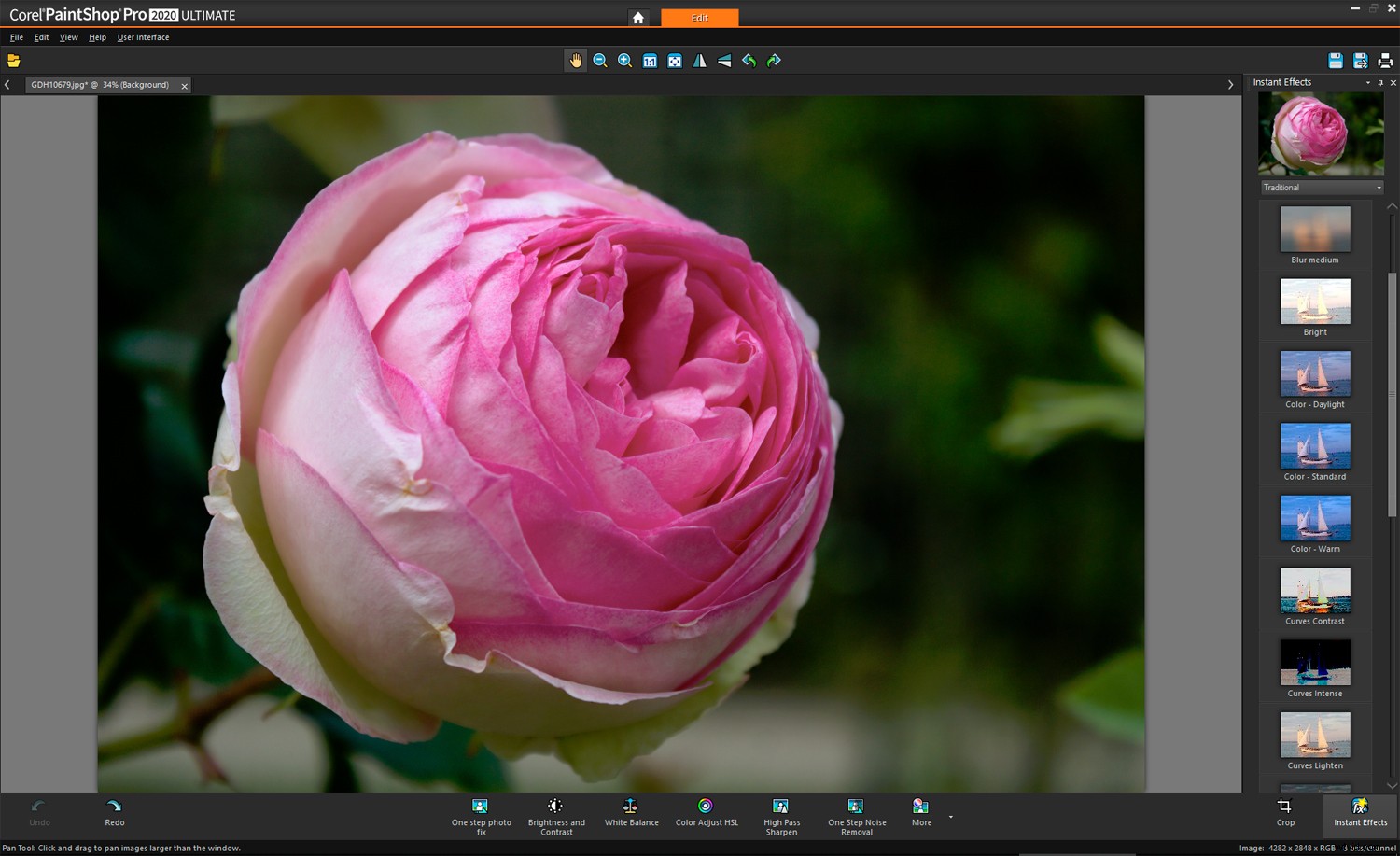The image size is (1400, 856).
Task: View the image at 1:1 actual size
Action: (650, 60)
